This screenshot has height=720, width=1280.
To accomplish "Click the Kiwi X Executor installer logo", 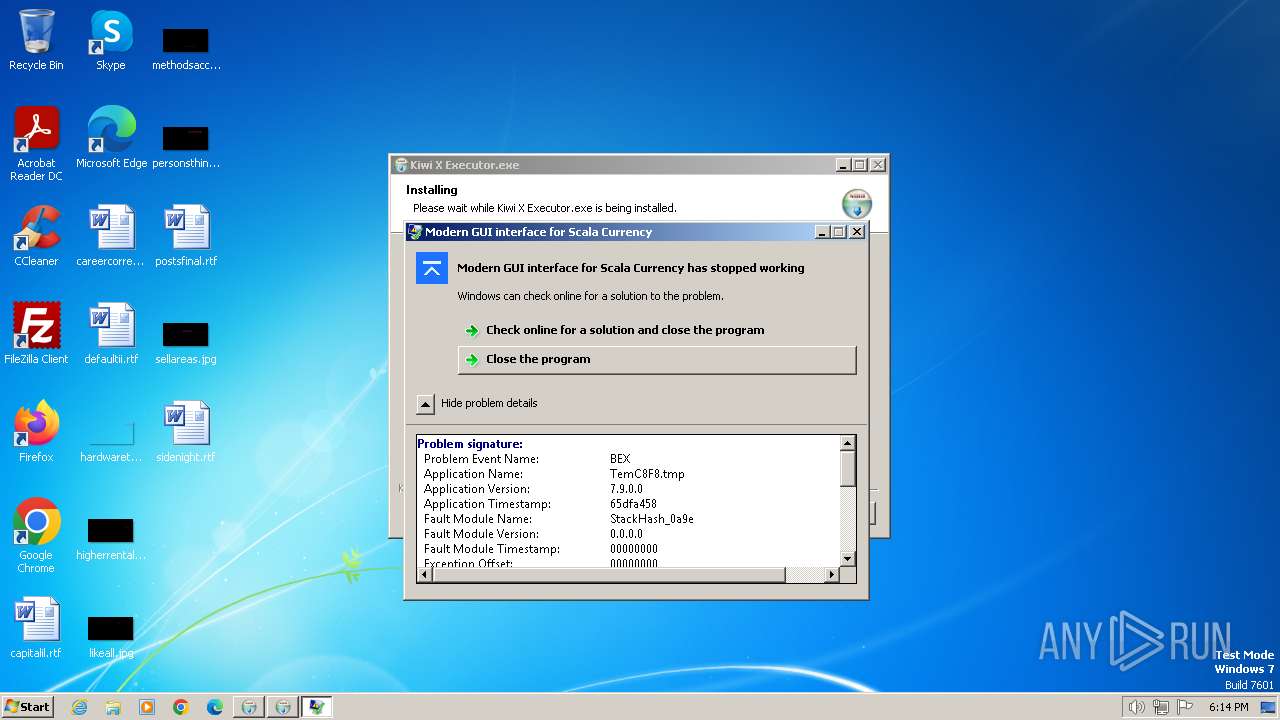I will [x=857, y=203].
